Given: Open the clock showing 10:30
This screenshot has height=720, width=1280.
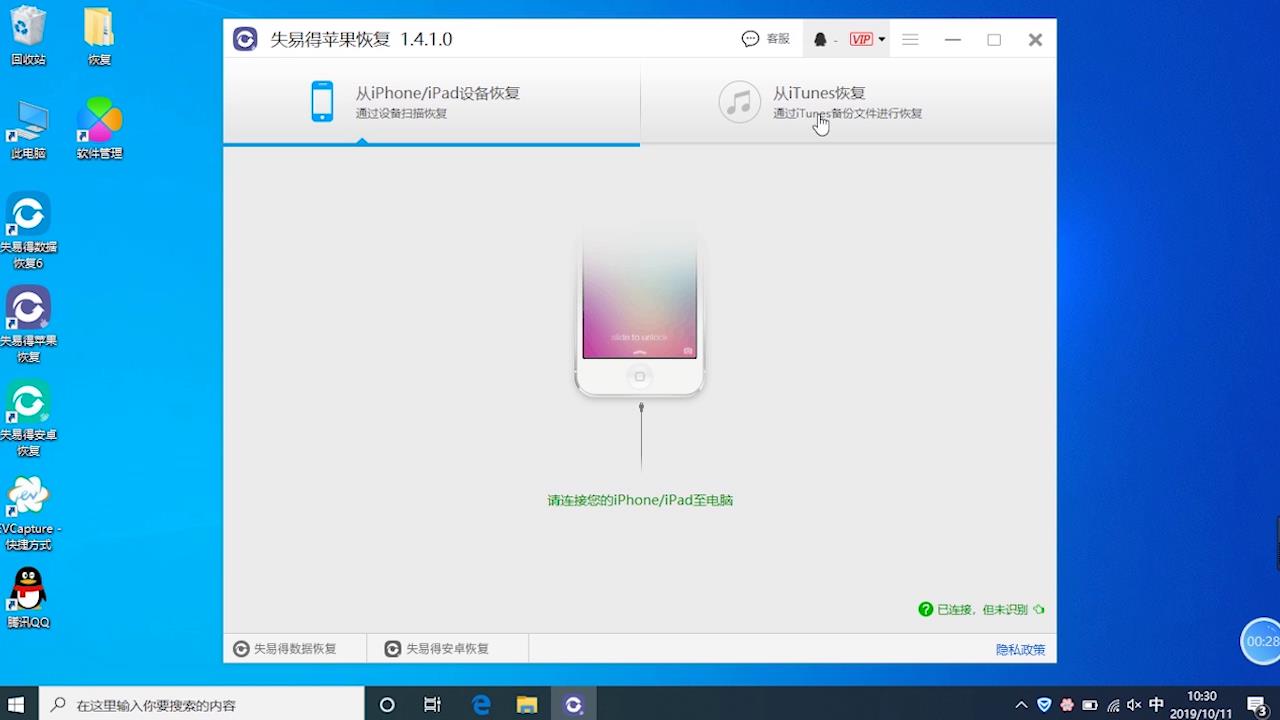Looking at the screenshot, I should click(x=1202, y=704).
